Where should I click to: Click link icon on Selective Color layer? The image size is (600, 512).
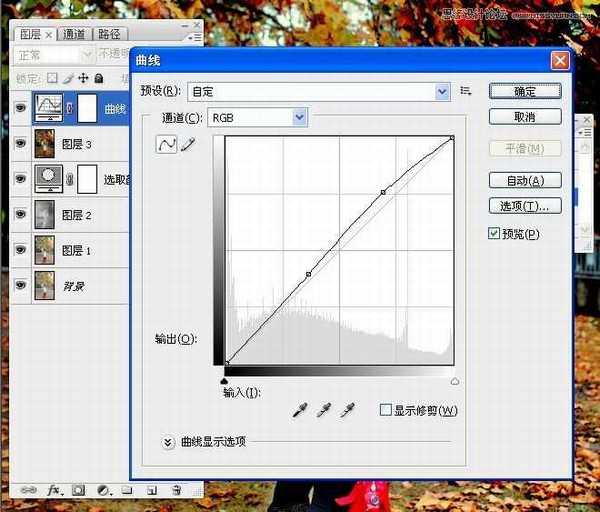pyautogui.click(x=69, y=179)
